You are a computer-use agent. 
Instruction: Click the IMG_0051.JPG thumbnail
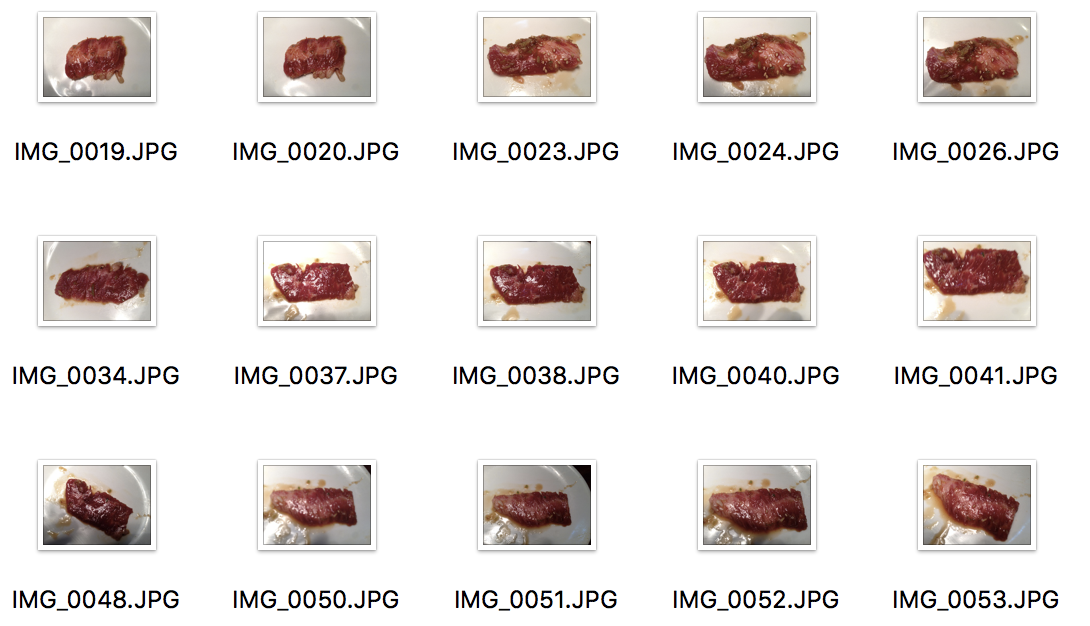pyautogui.click(x=537, y=505)
